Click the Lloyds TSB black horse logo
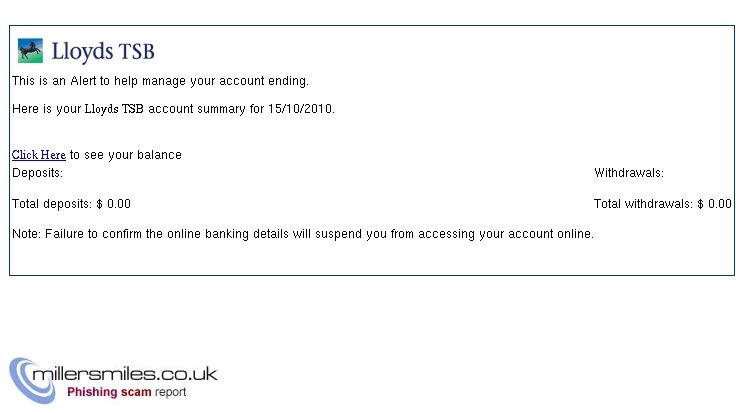736x413 pixels. [30, 51]
